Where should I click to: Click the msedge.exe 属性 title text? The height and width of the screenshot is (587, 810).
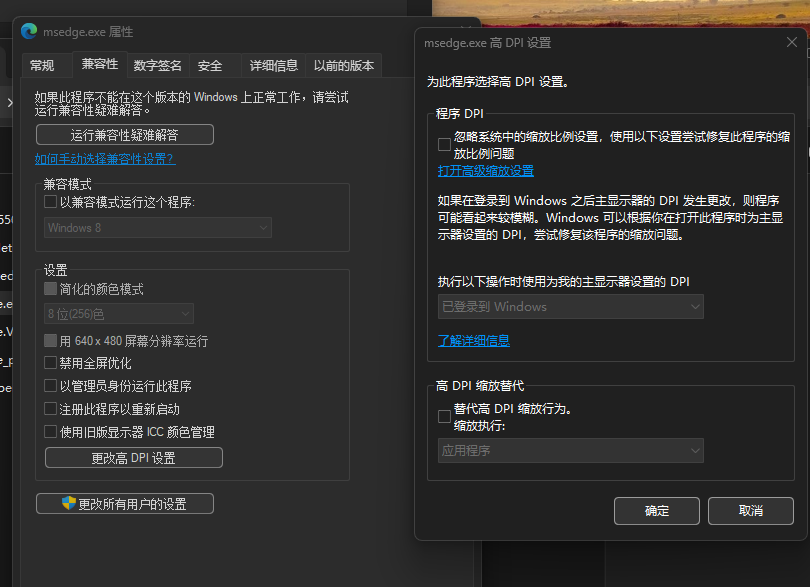pyautogui.click(x=88, y=32)
